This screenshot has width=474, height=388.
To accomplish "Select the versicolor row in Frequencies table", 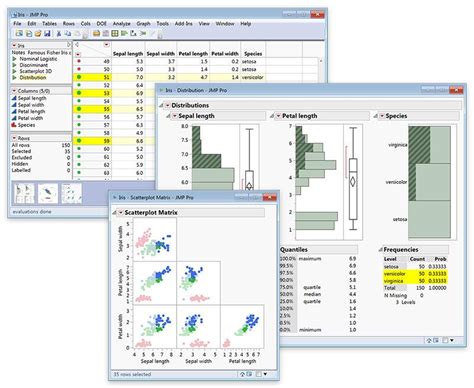I will (x=415, y=274).
